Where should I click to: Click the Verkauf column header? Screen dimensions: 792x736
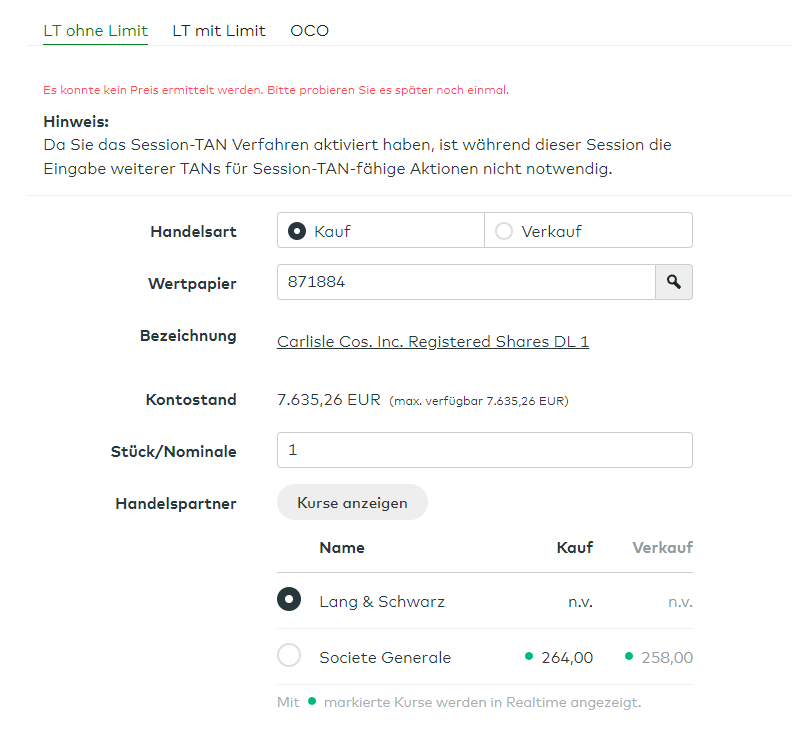click(662, 548)
